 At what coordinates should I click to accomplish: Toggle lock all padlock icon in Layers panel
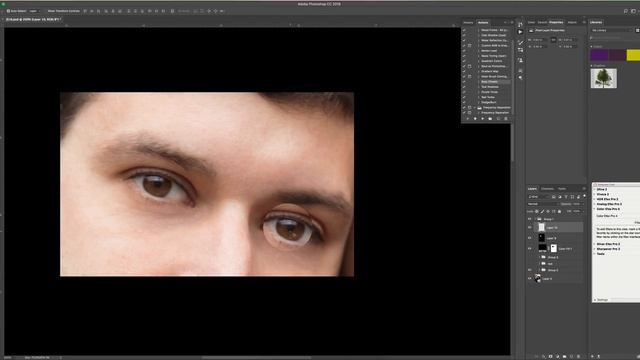pyautogui.click(x=559, y=211)
